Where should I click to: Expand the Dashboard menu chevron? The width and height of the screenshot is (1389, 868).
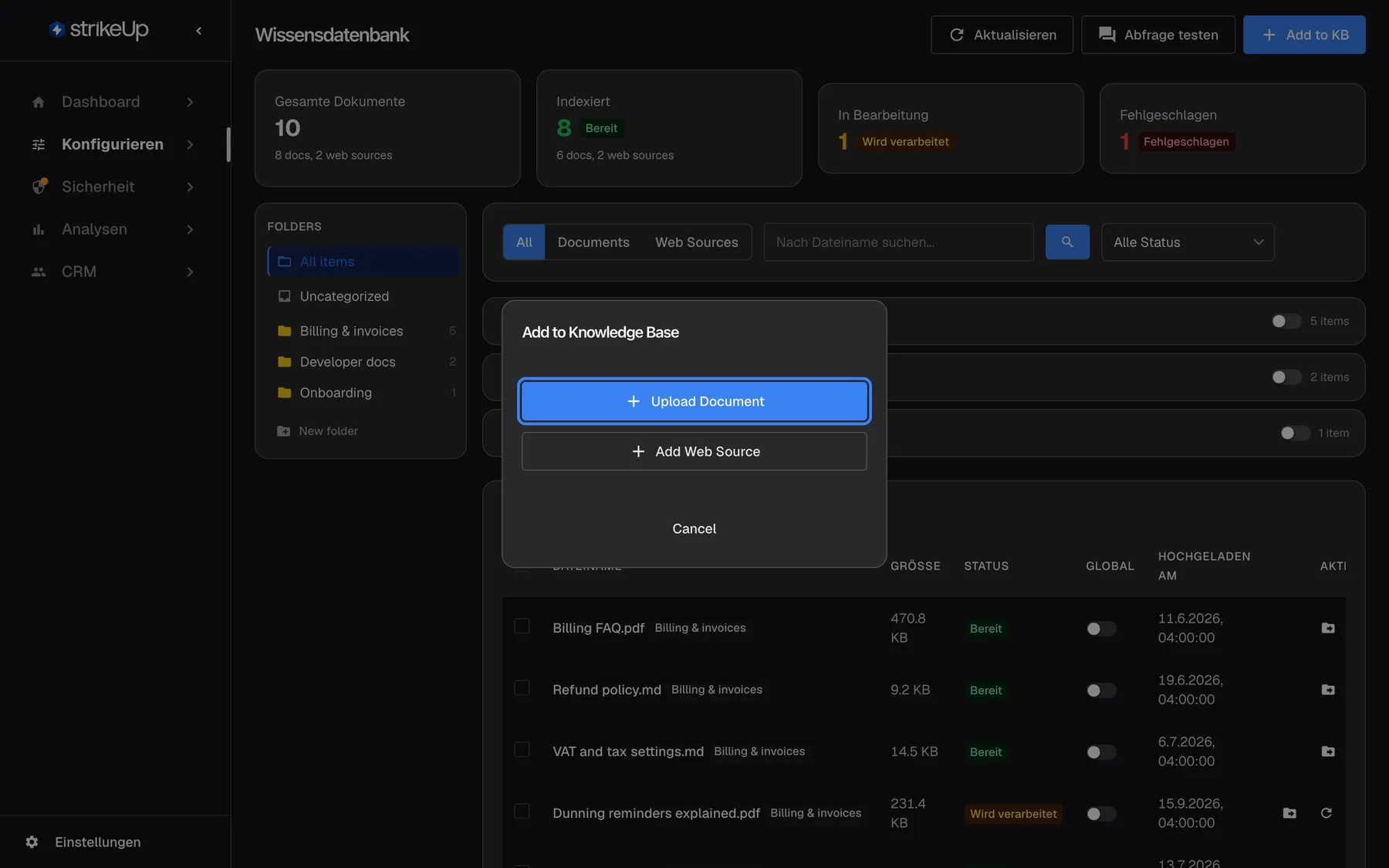click(190, 102)
